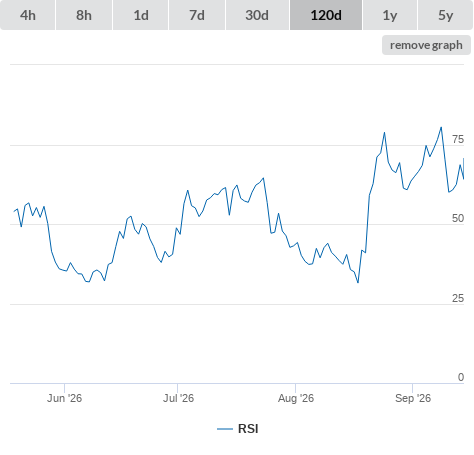
Task: Click the 50 y-axis label
Action: coord(458,218)
